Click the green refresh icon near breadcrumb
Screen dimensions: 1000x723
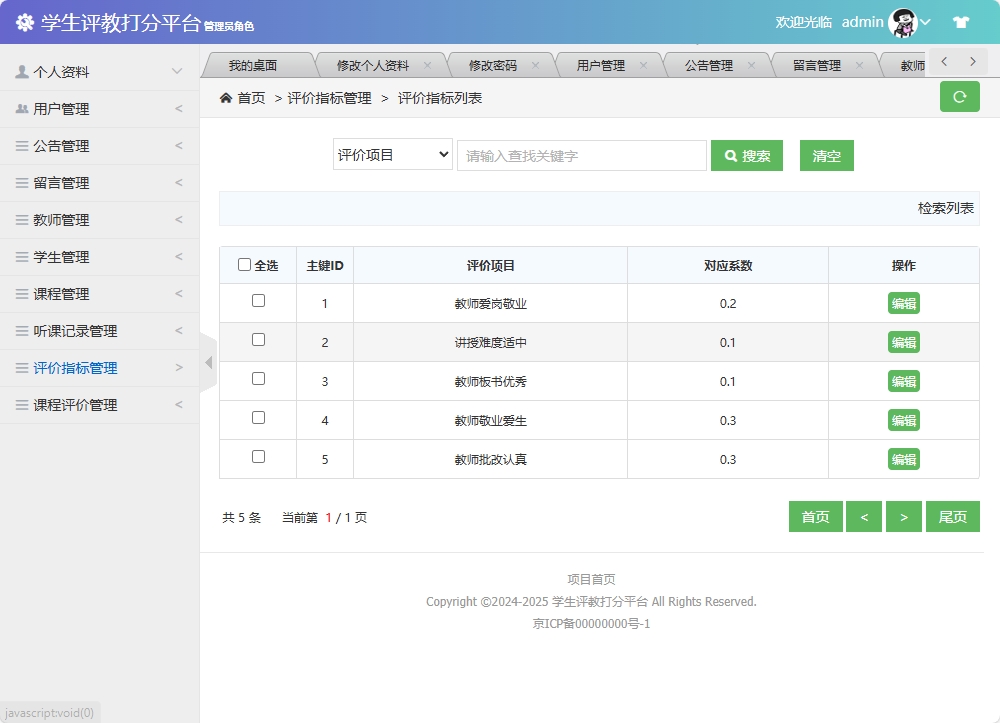click(959, 98)
